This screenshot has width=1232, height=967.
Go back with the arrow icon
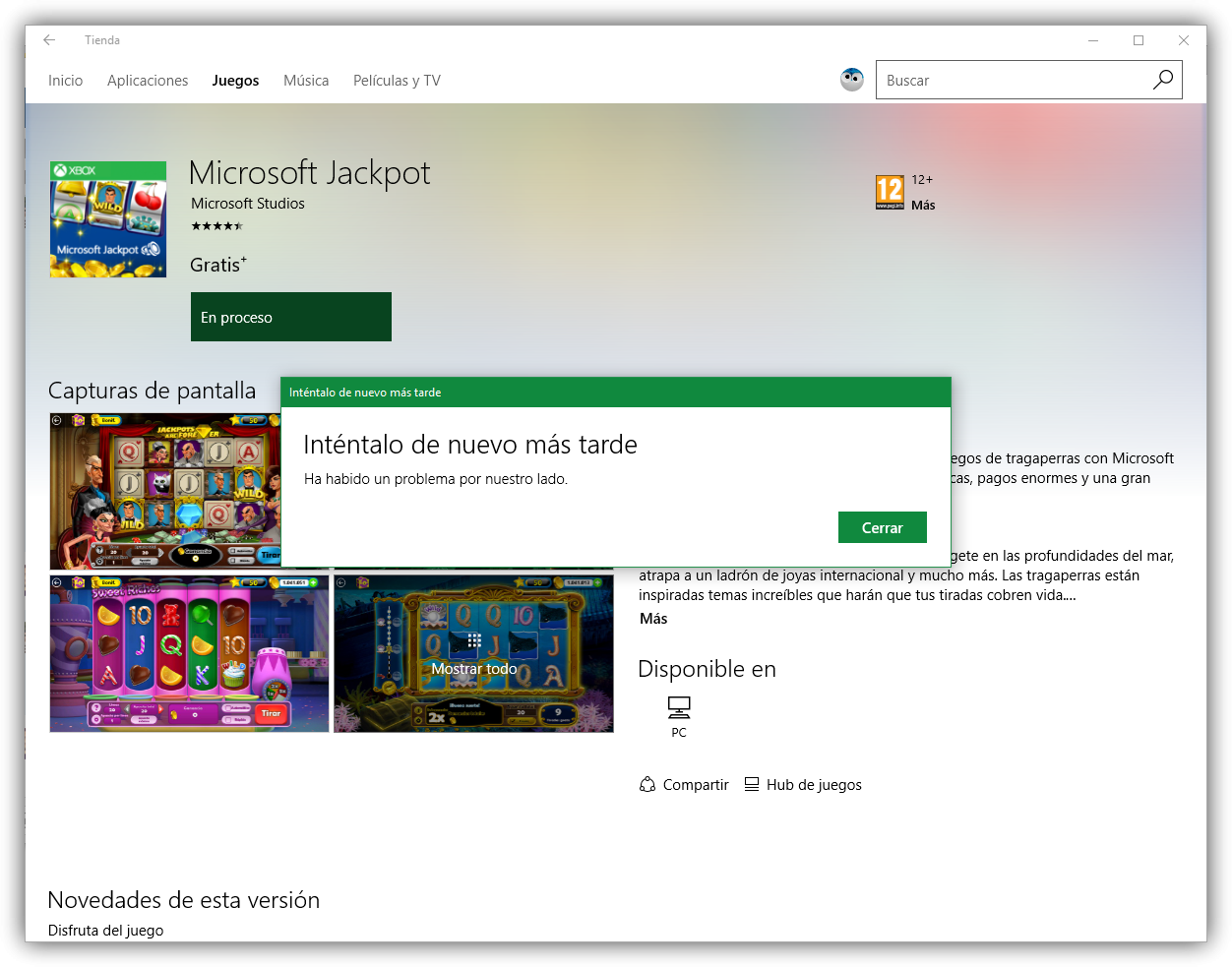(x=49, y=40)
